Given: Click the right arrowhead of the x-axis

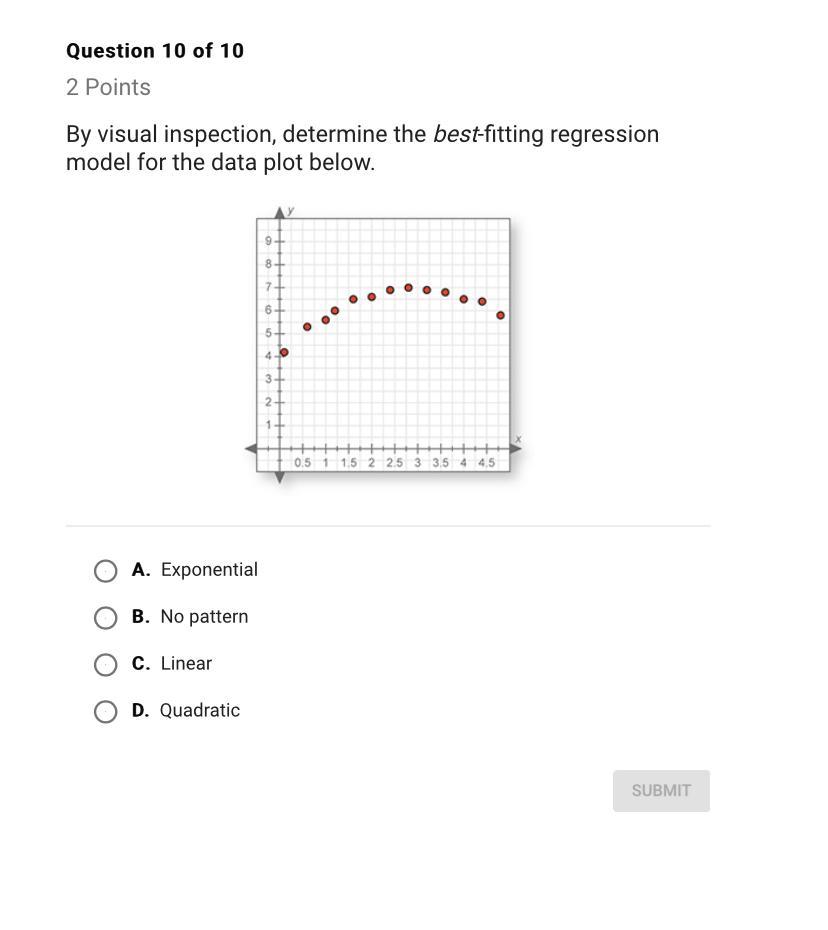Looking at the screenshot, I should point(516,449).
